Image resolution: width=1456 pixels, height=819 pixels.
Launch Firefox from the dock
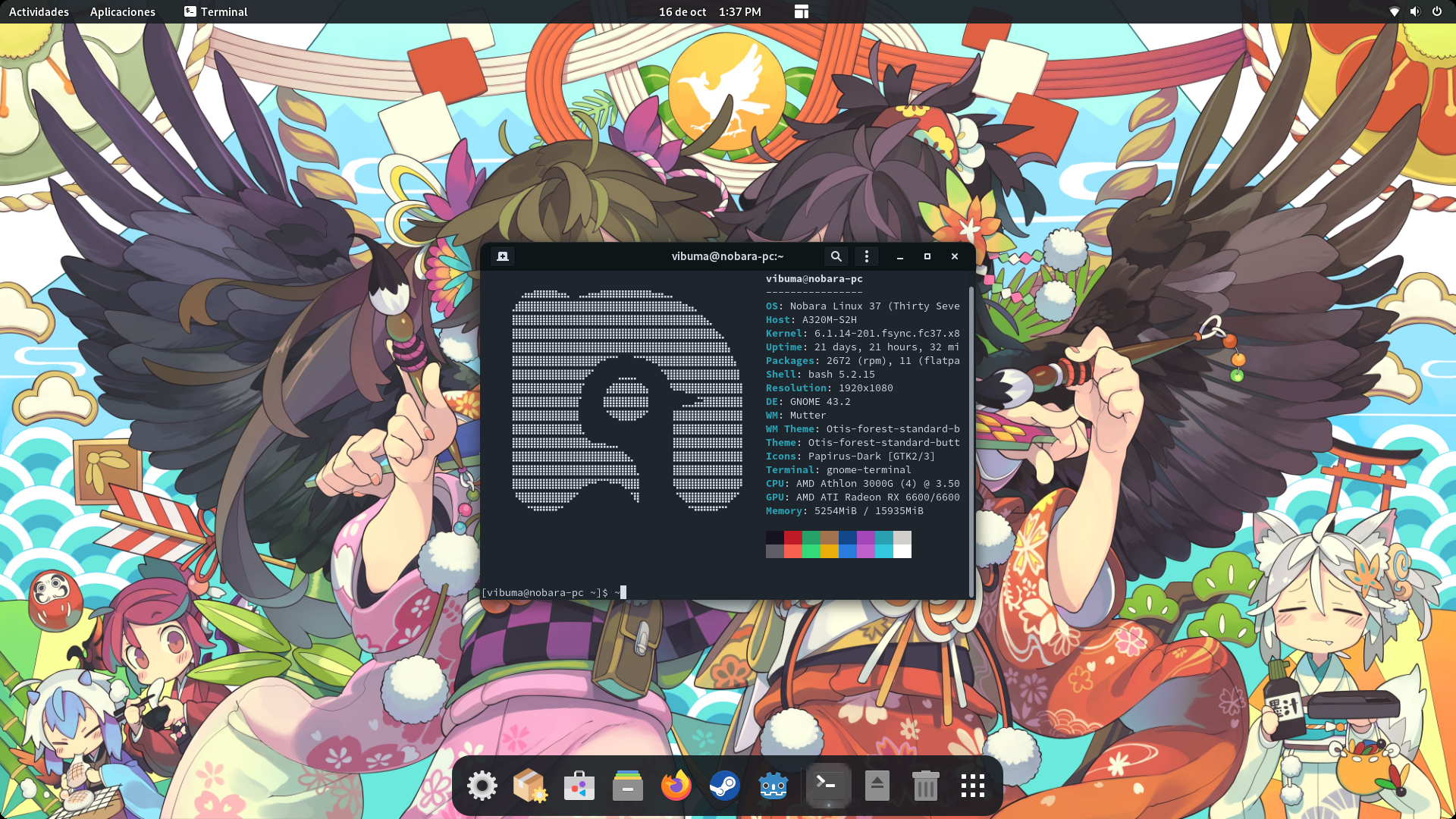coord(676,785)
